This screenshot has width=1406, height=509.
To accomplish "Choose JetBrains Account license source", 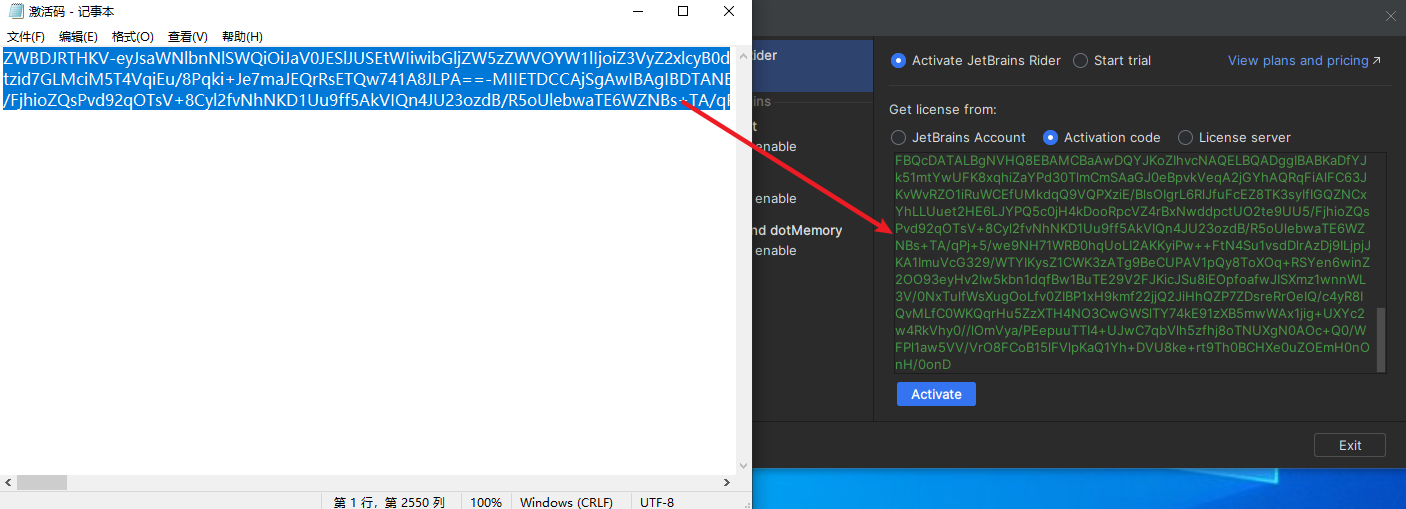I will click(x=958, y=137).
